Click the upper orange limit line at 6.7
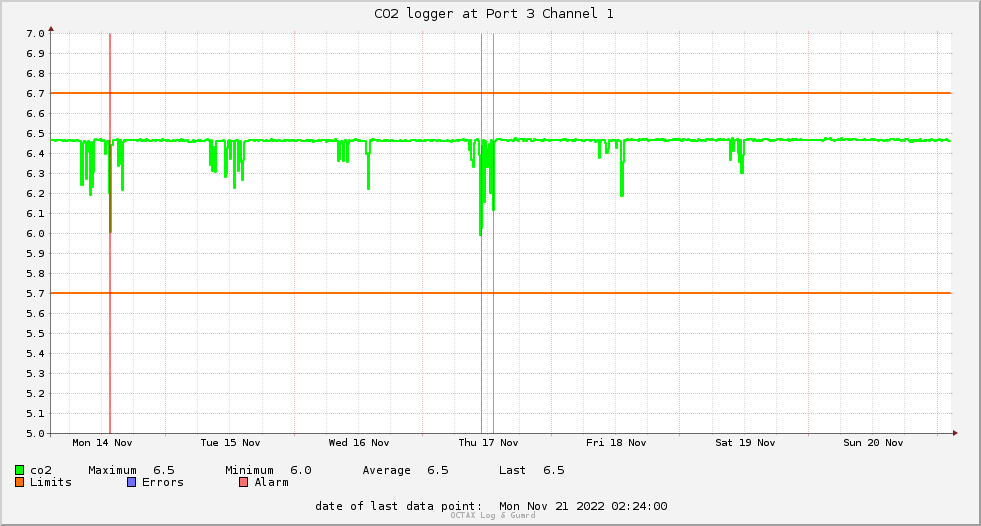This screenshot has height=526, width=981. click(501, 93)
